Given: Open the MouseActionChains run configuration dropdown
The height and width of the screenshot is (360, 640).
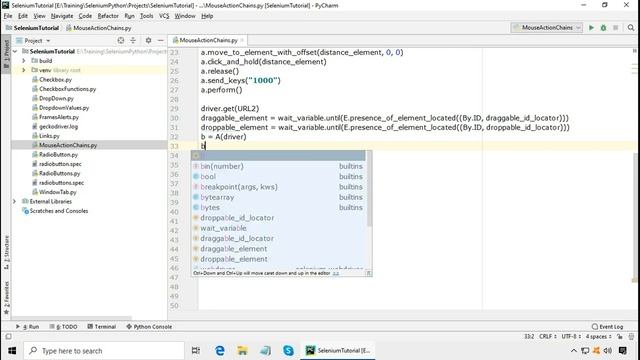Looking at the screenshot, I should click(x=547, y=28).
